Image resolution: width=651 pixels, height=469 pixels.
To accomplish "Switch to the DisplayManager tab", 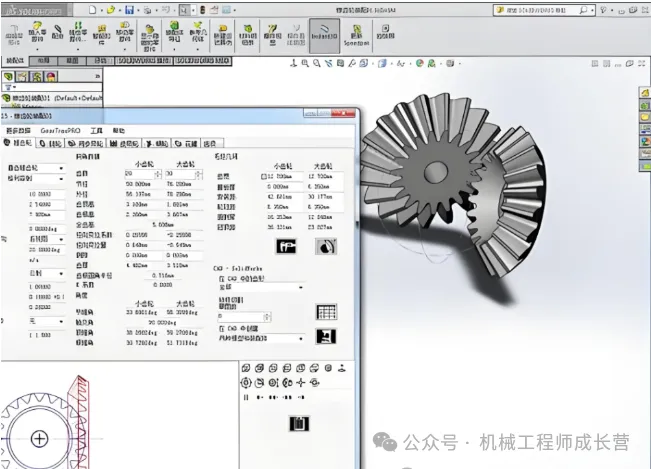I will pos(51,76).
